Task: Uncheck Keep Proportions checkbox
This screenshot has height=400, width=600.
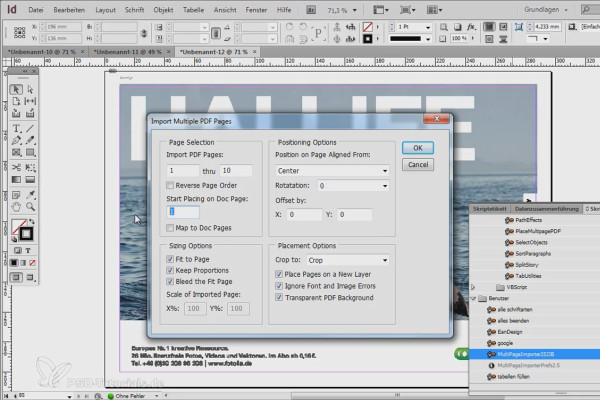Action: coord(170,270)
